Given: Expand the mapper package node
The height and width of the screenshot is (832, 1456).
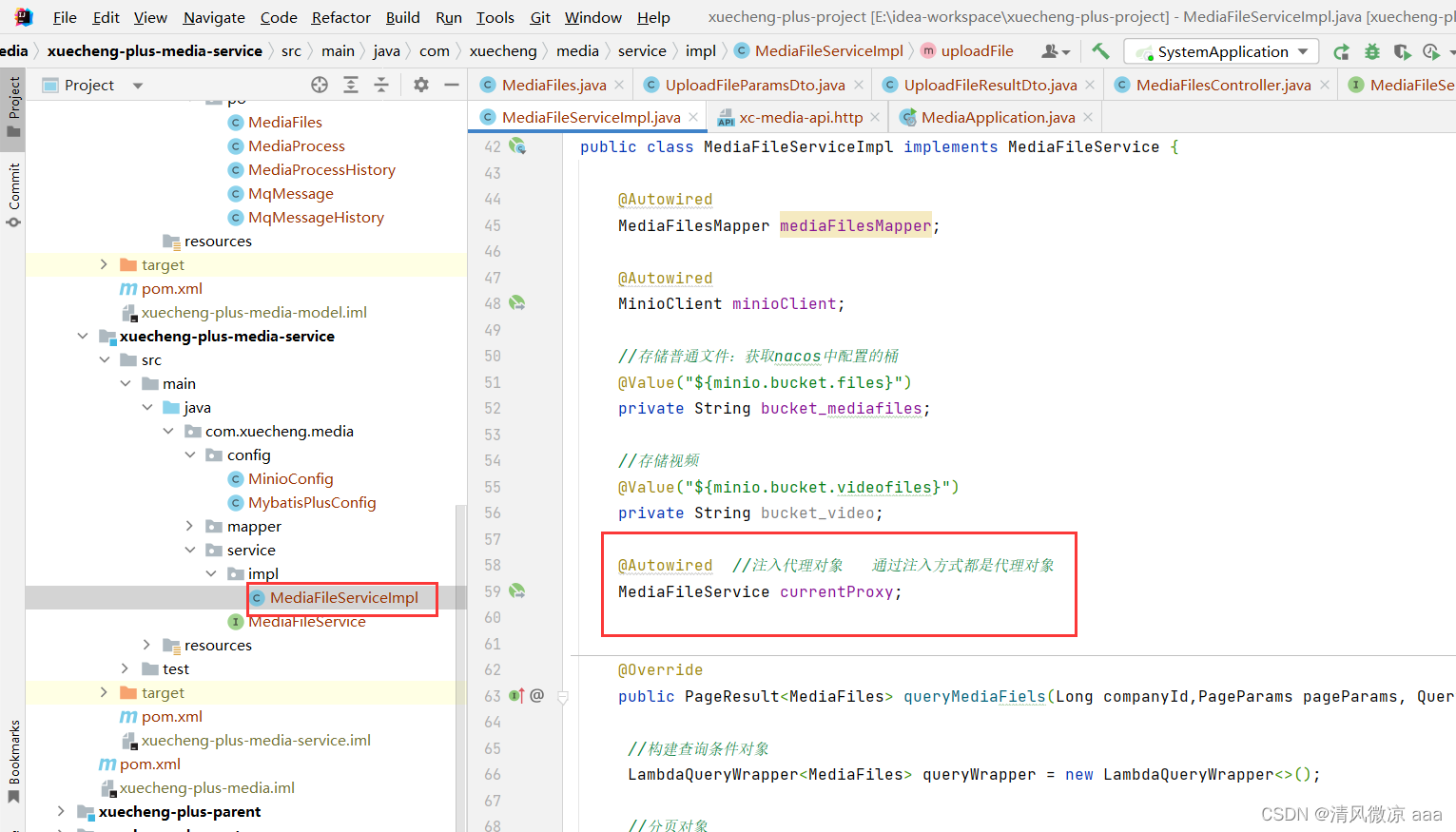Looking at the screenshot, I should 189,526.
